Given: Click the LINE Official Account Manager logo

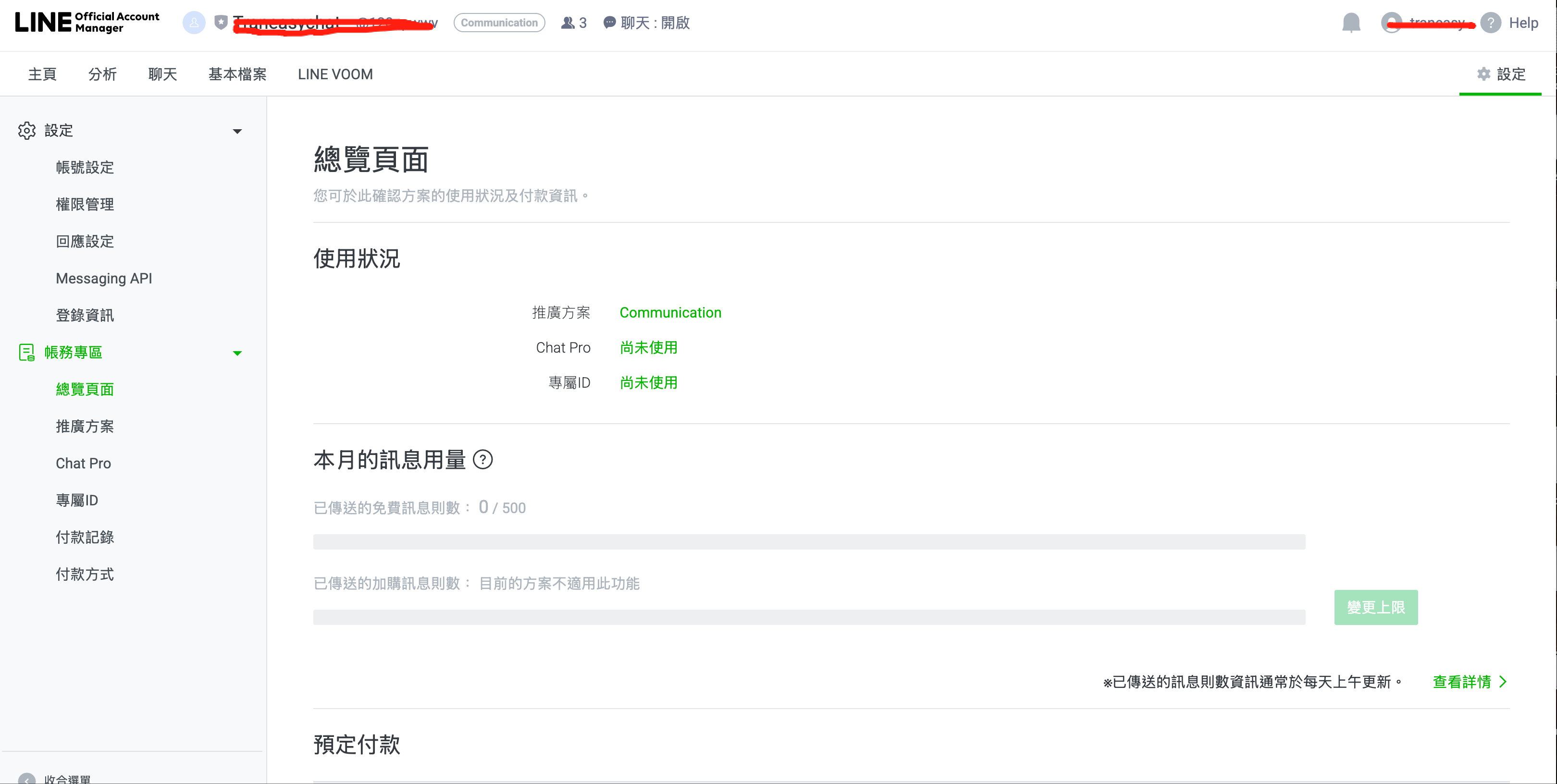Looking at the screenshot, I should tap(87, 23).
